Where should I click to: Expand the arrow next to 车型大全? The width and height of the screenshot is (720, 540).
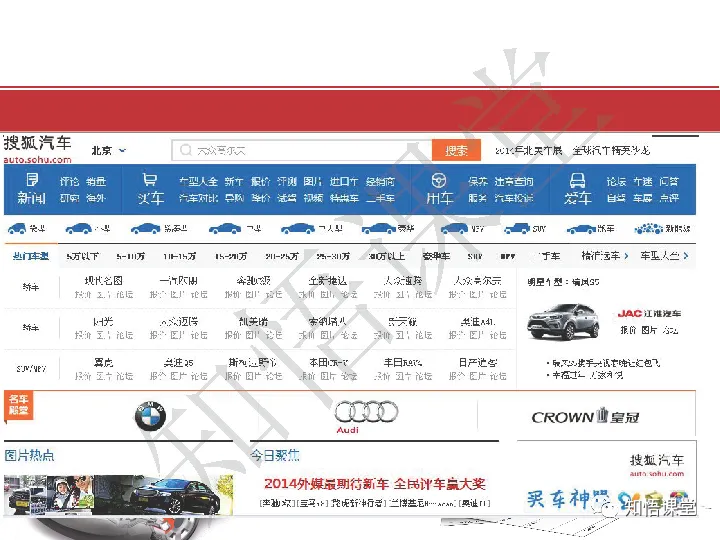point(686,256)
